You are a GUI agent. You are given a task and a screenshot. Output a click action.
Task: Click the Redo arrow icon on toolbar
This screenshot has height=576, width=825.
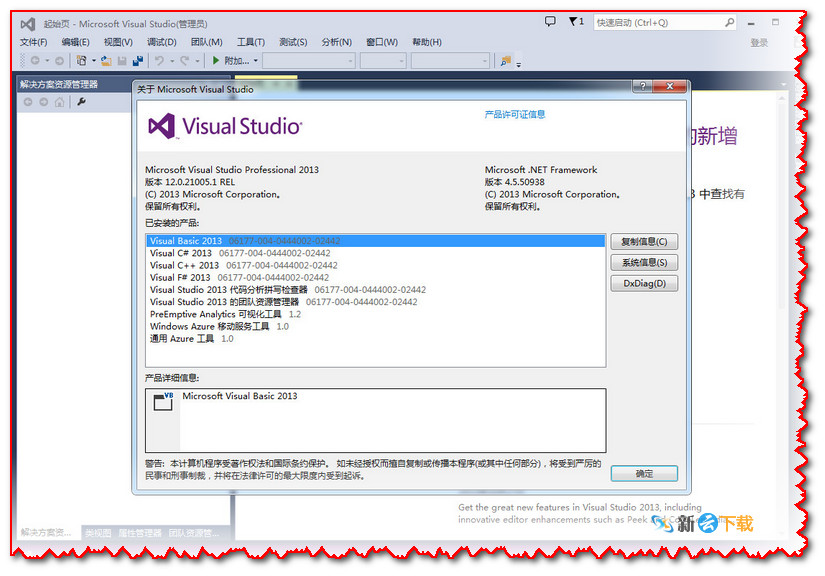pyautogui.click(x=184, y=61)
